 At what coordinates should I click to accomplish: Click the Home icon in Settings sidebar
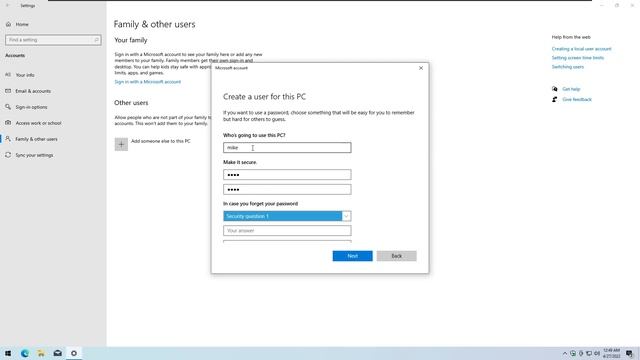click(8, 24)
